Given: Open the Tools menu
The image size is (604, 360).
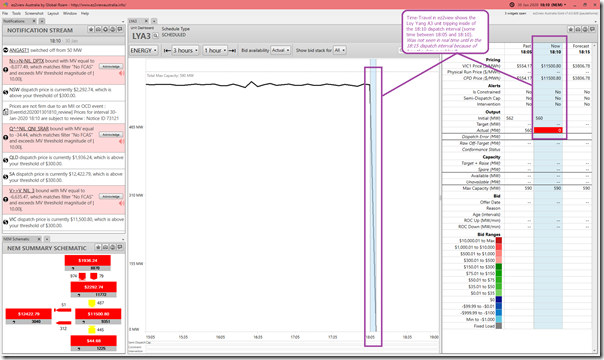Looking at the screenshot, I should [x=17, y=13].
